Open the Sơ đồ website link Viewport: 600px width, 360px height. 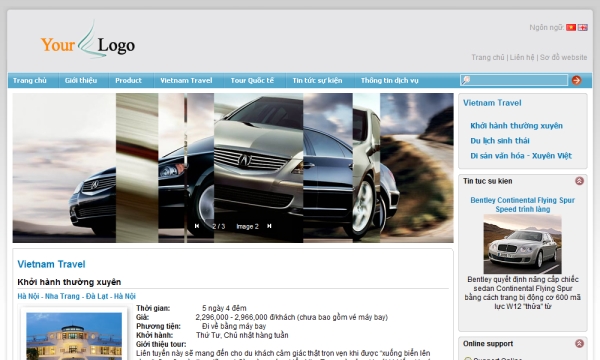tap(563, 57)
